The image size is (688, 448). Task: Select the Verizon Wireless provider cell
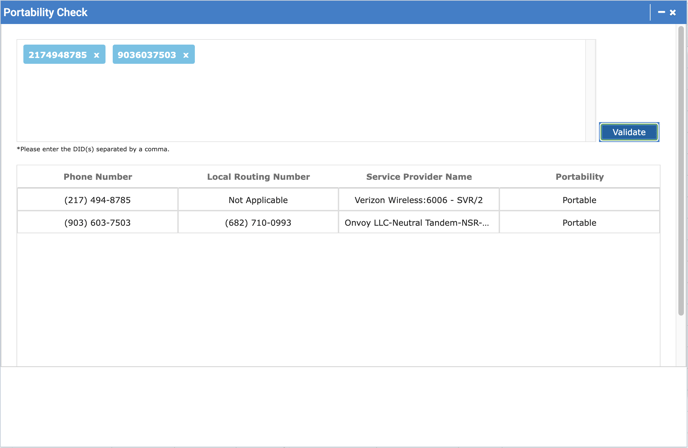[419, 200]
